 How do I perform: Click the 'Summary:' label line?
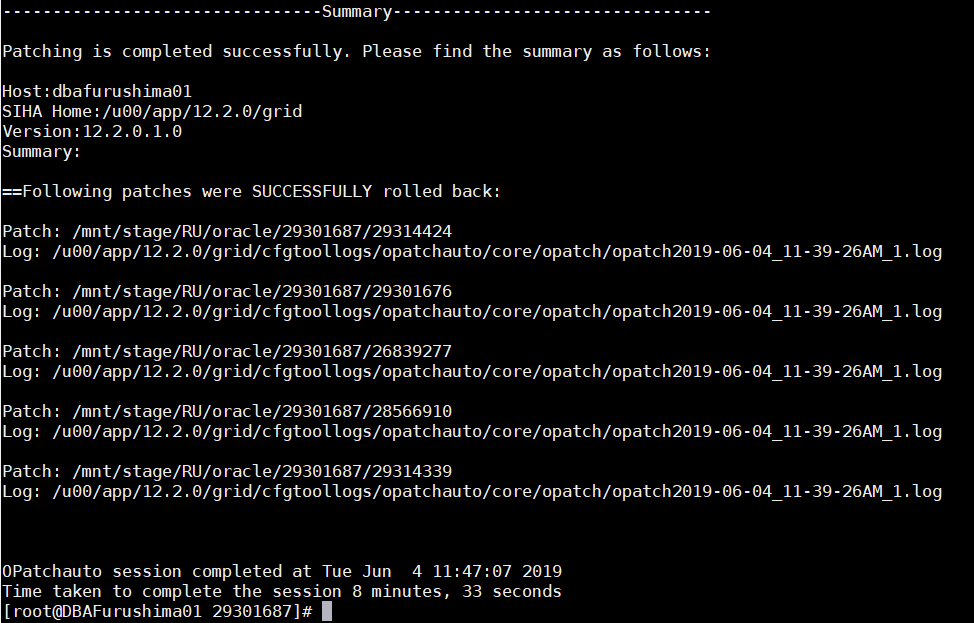[x=42, y=151]
